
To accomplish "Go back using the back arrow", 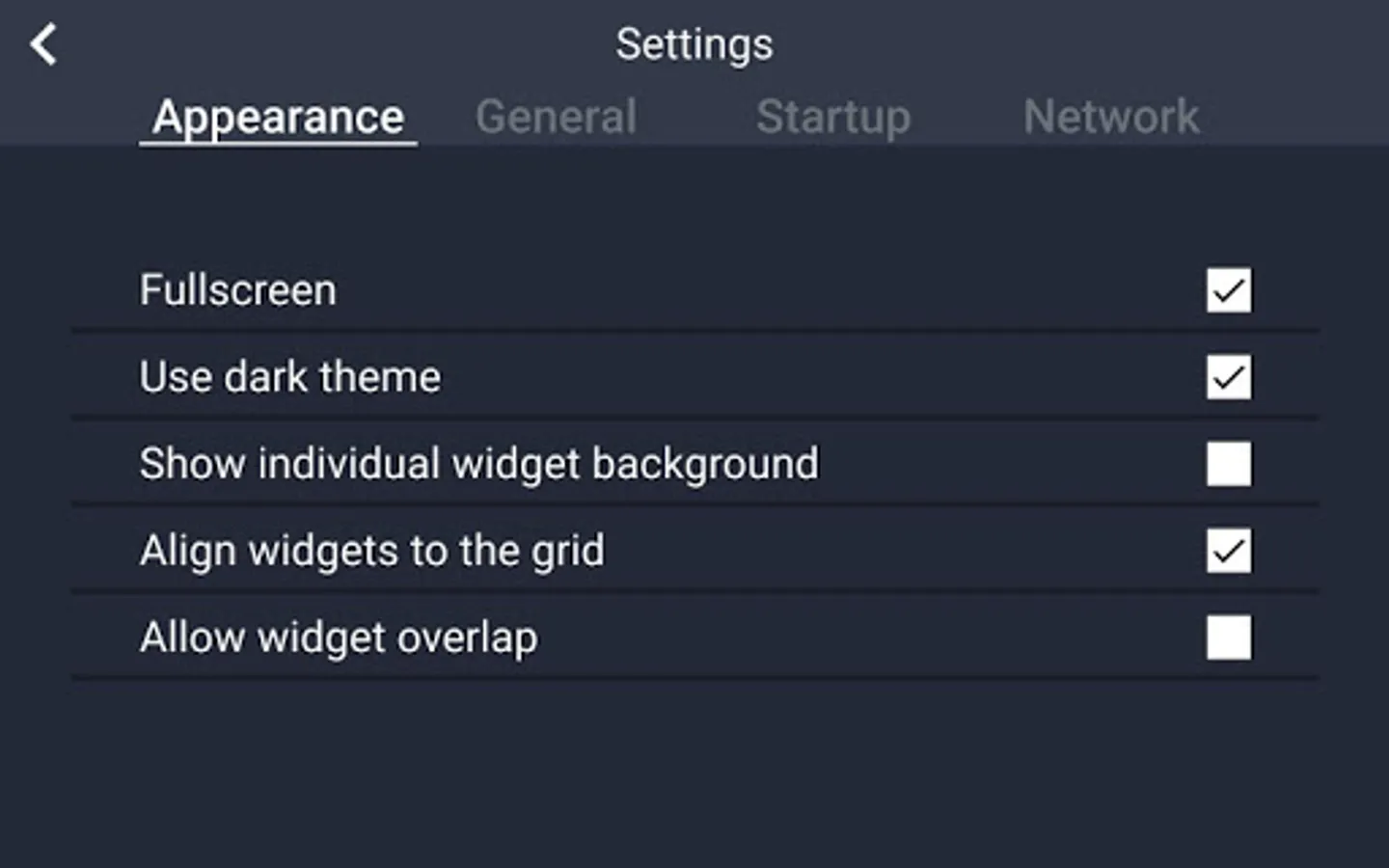I will [x=43, y=45].
